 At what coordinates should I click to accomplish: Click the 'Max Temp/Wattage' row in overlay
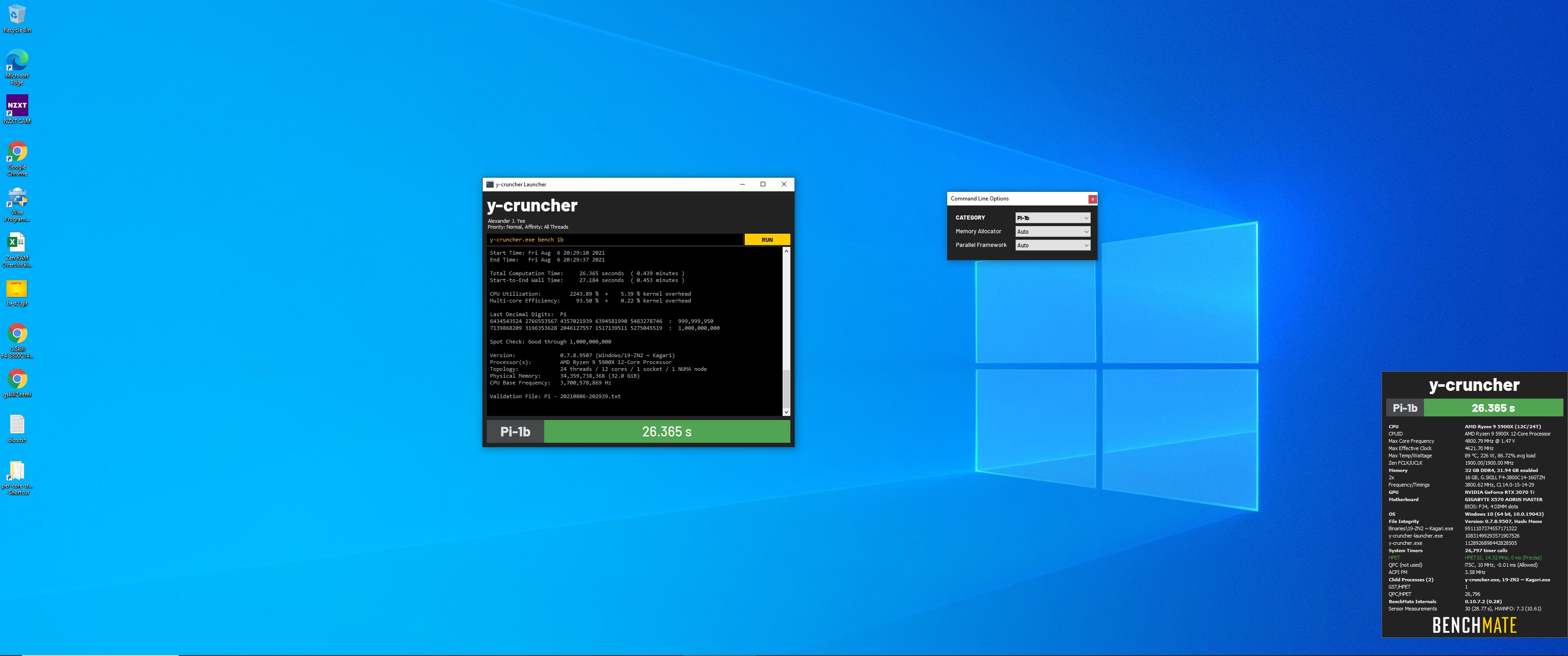(1474, 456)
